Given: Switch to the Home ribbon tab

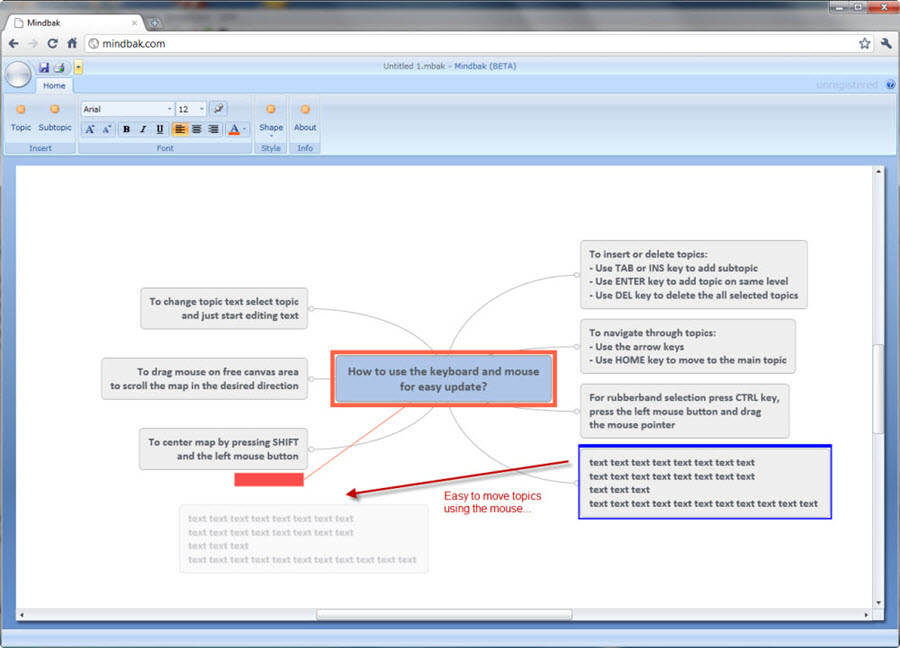Looking at the screenshot, I should (x=54, y=86).
